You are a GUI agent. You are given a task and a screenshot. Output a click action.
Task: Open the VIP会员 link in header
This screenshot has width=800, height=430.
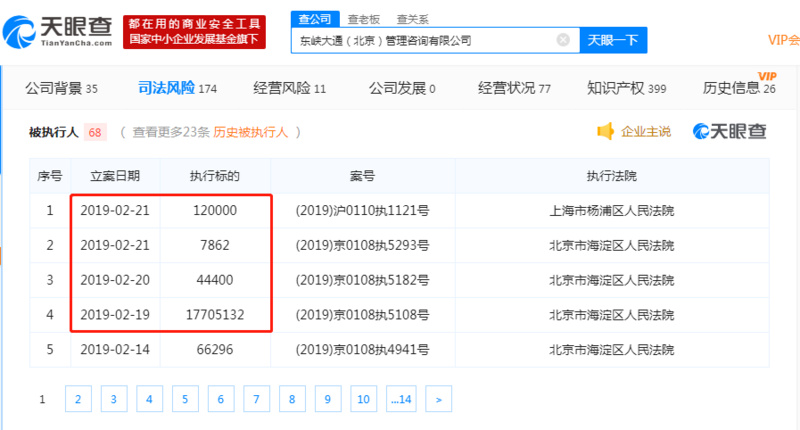point(783,40)
